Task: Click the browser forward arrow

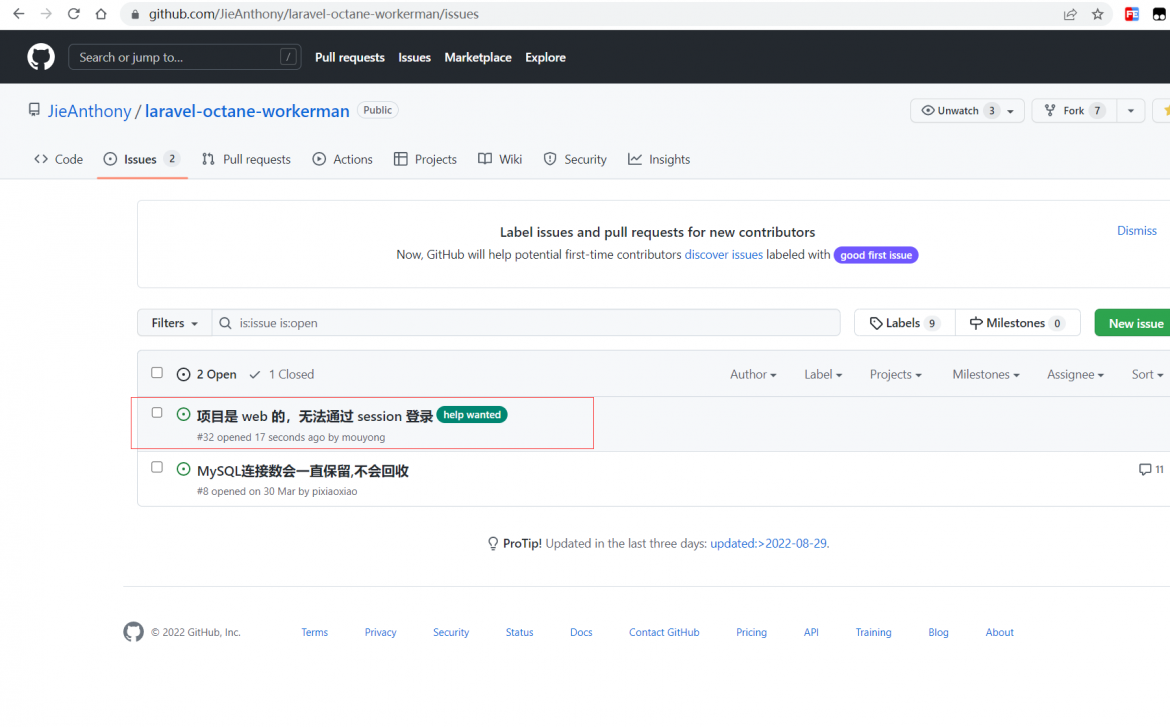Action: click(46, 13)
